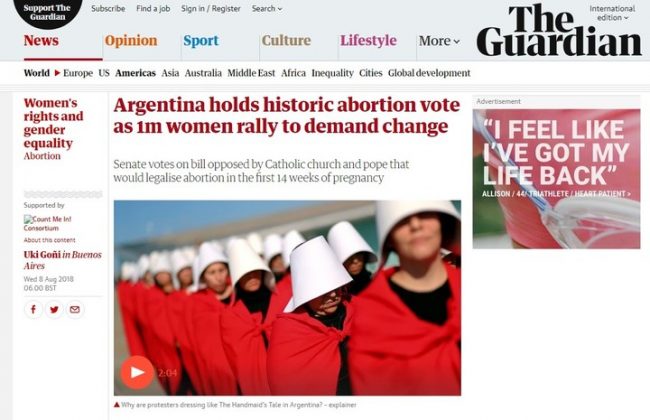Open the Support The Guardian badge
This screenshot has height=420, width=650.
tap(47, 13)
